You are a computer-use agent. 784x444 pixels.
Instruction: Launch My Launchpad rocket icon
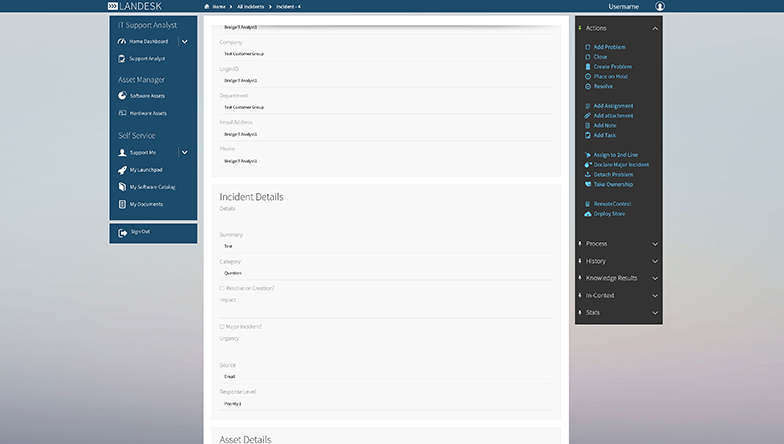pos(122,170)
